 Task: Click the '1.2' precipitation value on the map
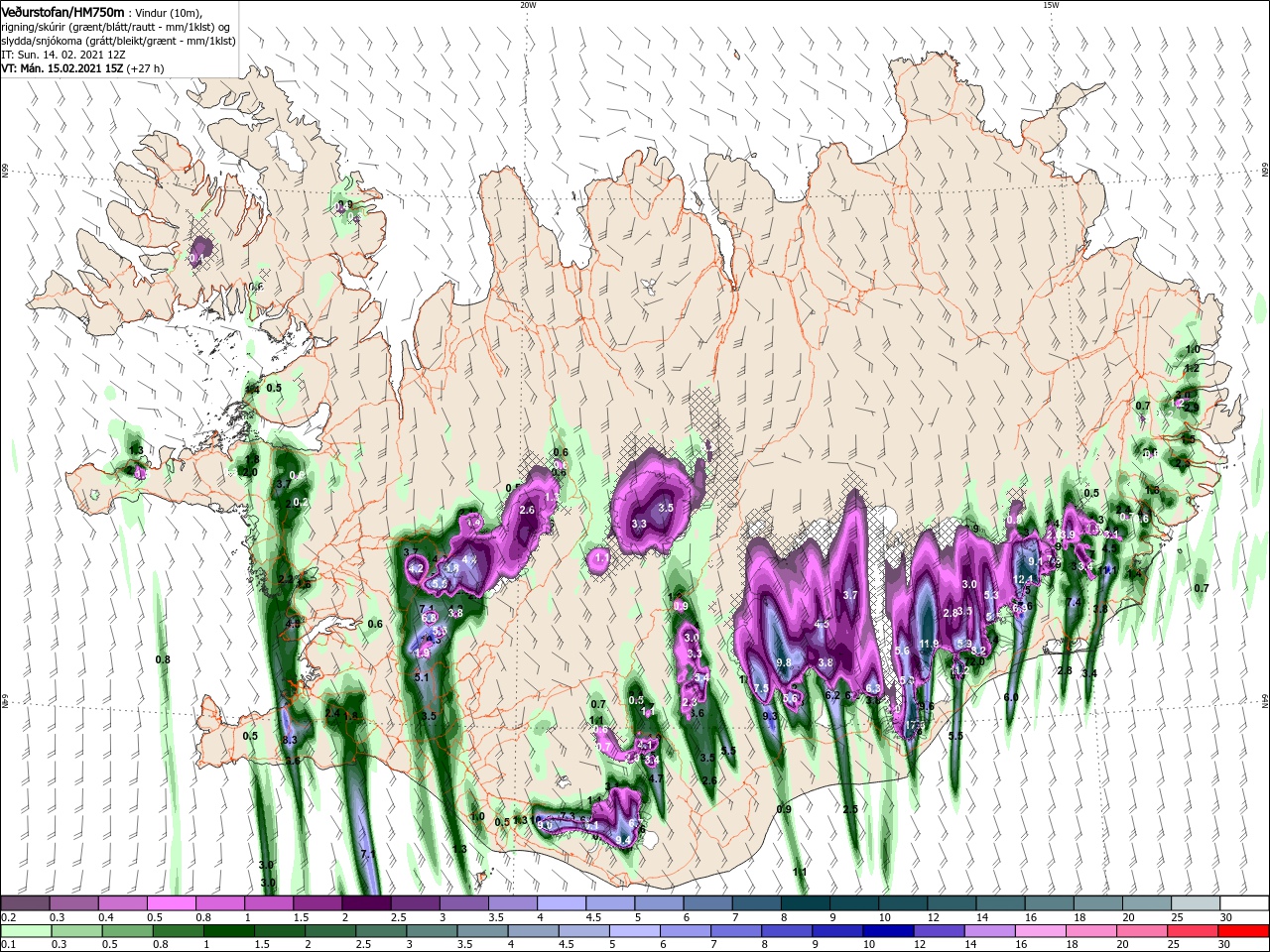[1193, 368]
